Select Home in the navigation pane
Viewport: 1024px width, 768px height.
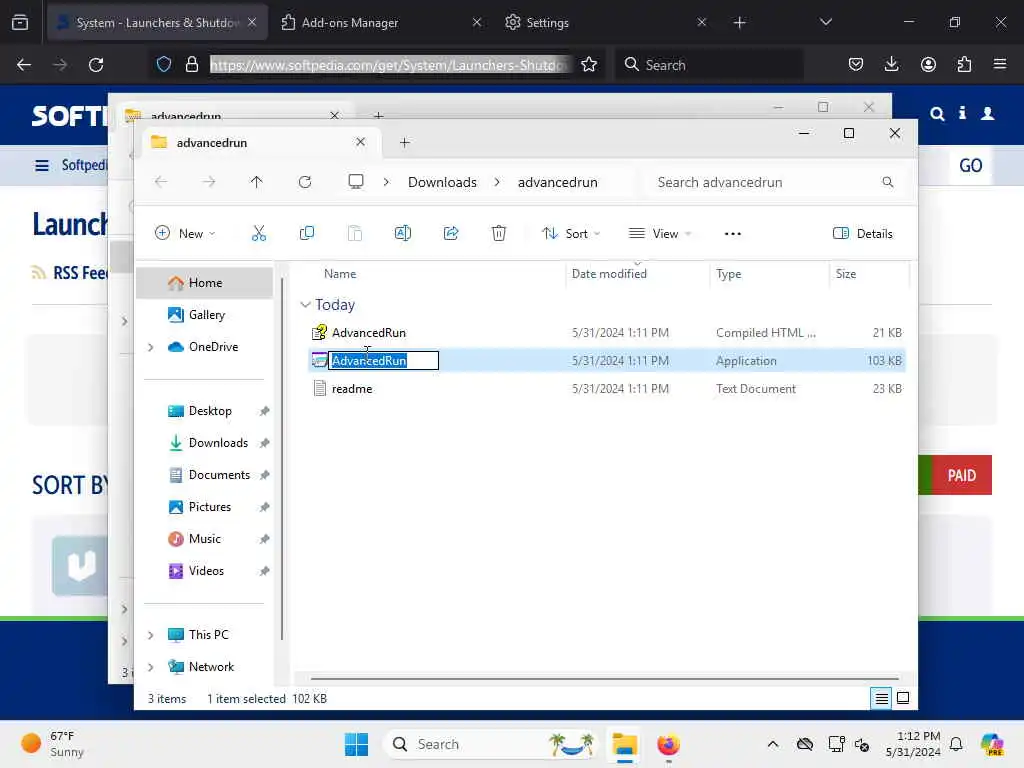204,283
